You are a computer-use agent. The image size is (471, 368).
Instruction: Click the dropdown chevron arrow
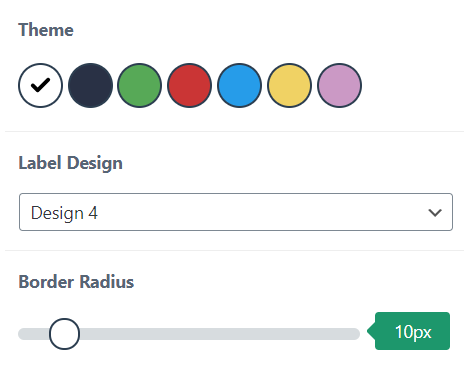click(435, 213)
